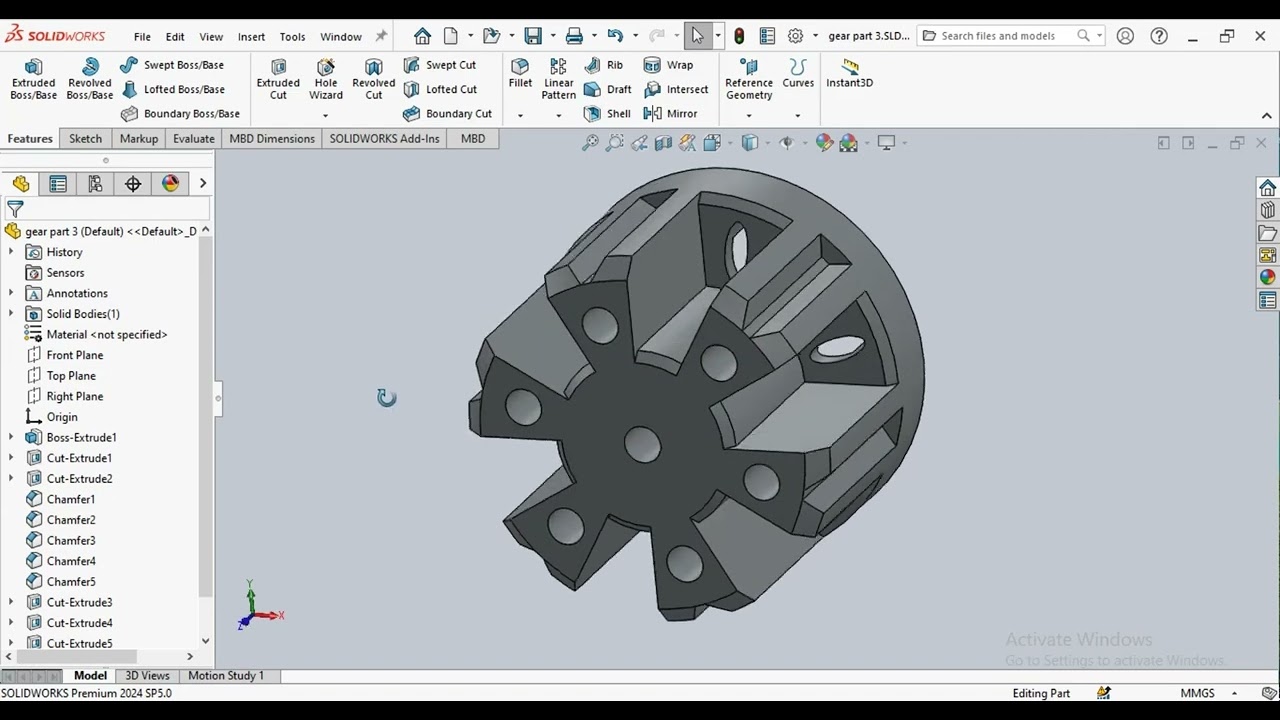
Task: Click the Draft tool
Action: pos(608,89)
